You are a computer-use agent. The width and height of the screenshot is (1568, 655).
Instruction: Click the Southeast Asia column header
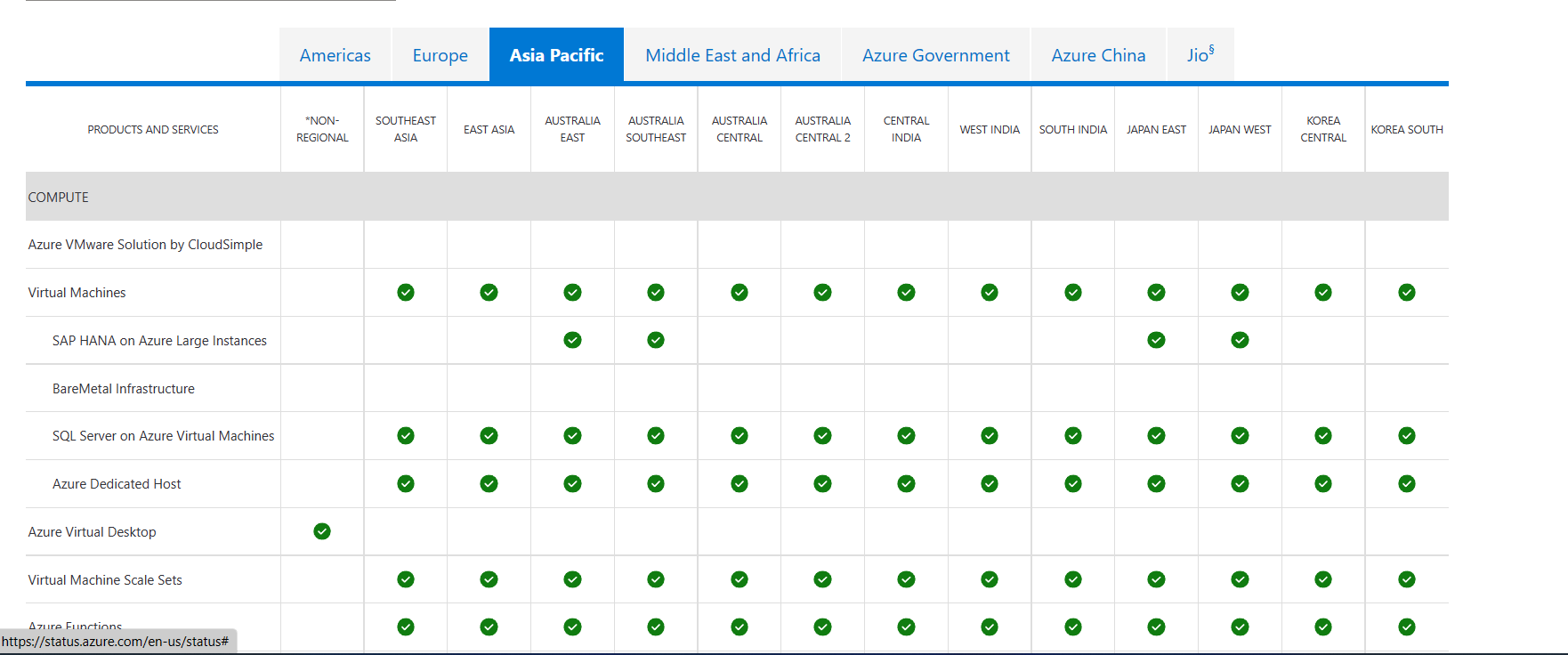(x=406, y=129)
